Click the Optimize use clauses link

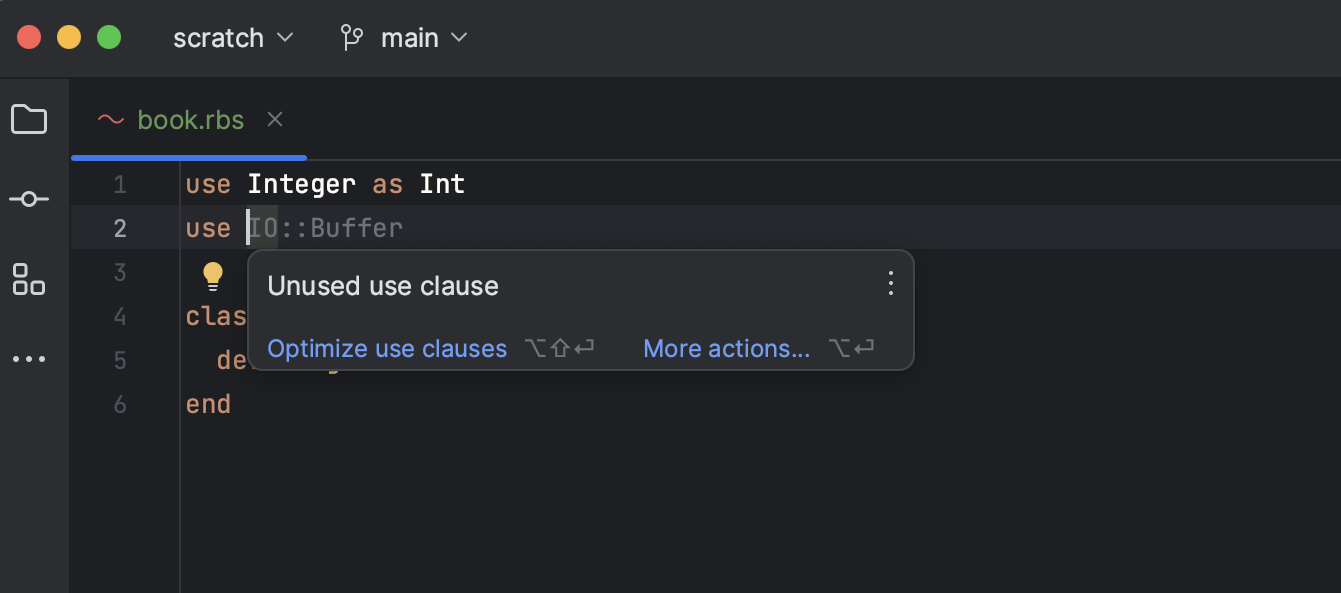point(387,349)
